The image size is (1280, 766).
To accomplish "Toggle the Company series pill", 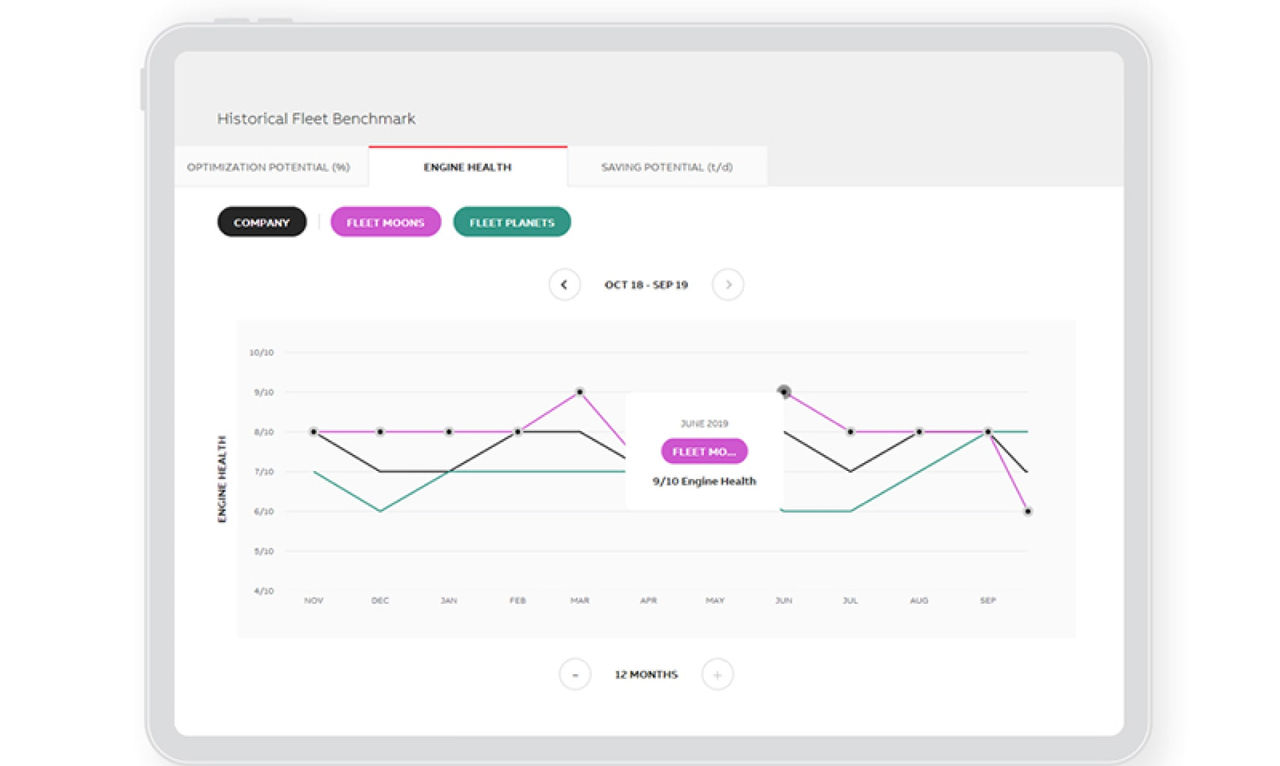I will pos(262,222).
